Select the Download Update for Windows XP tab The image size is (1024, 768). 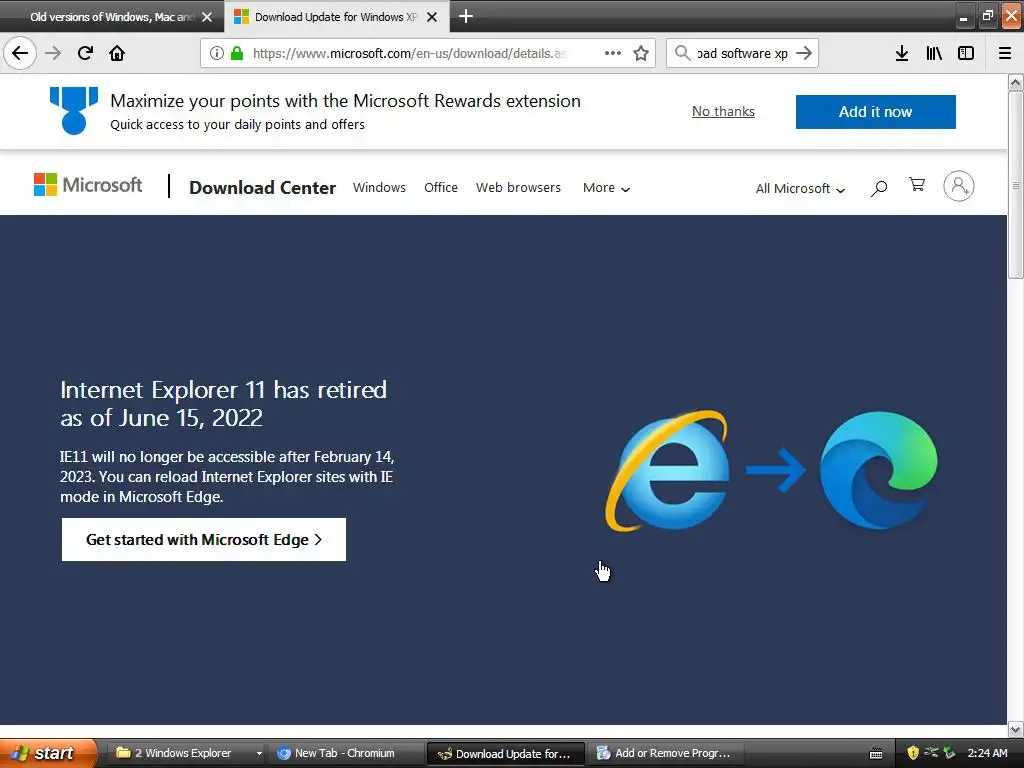[336, 17]
